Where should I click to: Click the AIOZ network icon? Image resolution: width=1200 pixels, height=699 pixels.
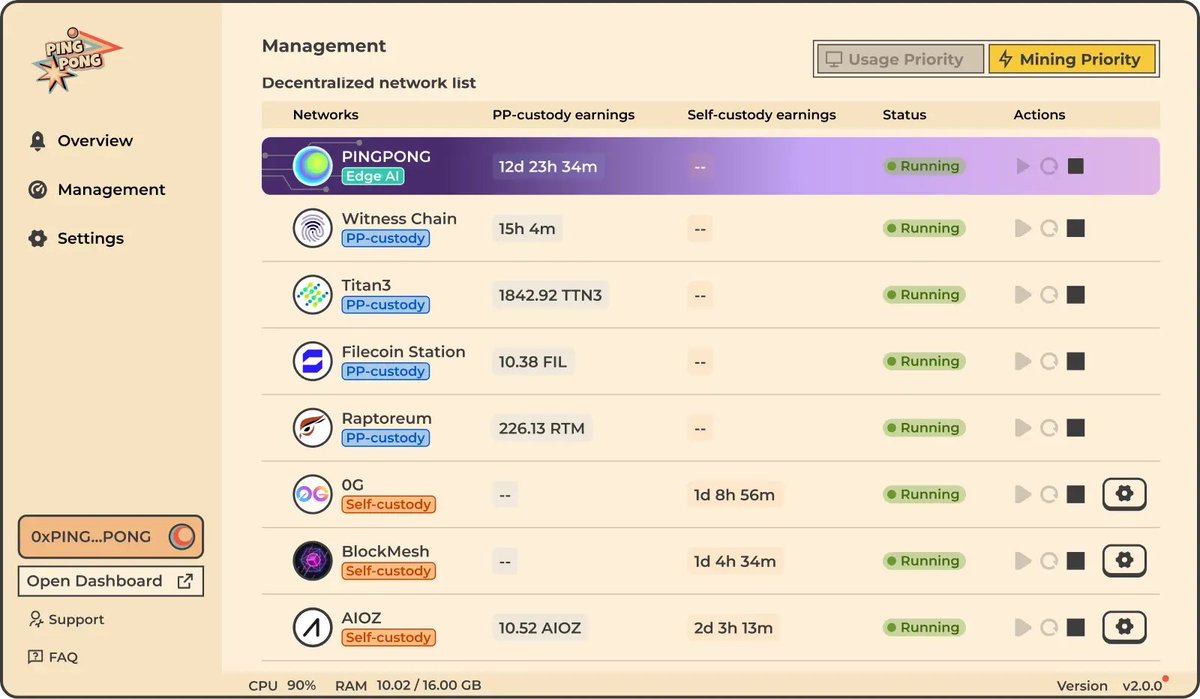[313, 628]
